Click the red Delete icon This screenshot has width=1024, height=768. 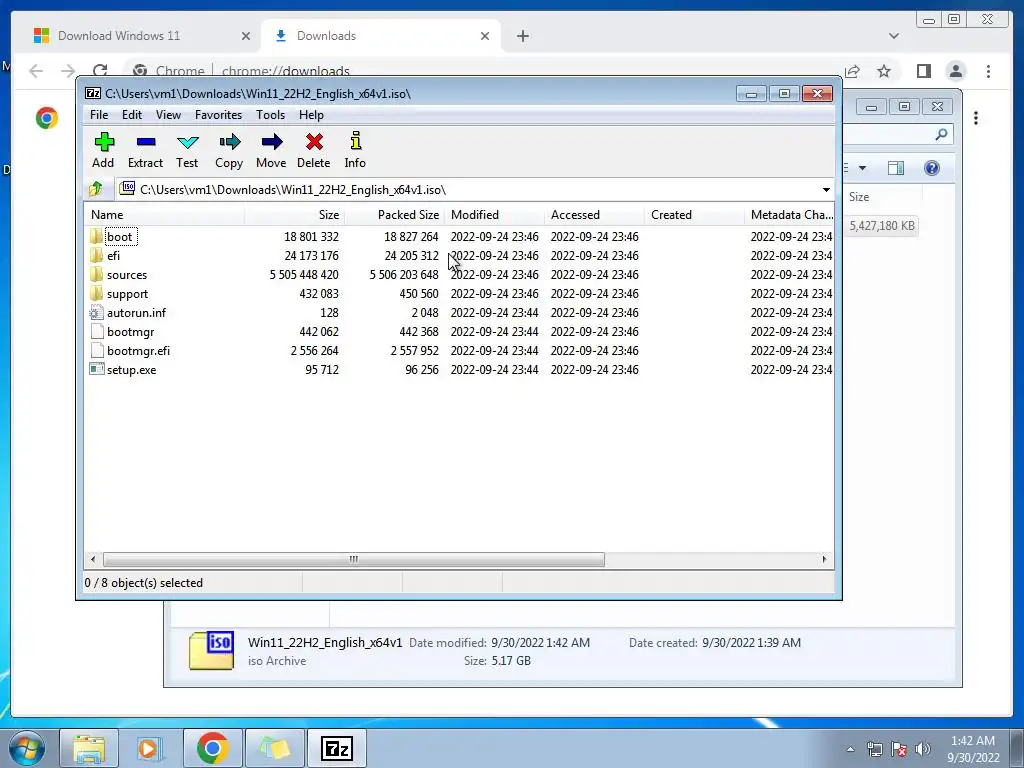coord(314,142)
